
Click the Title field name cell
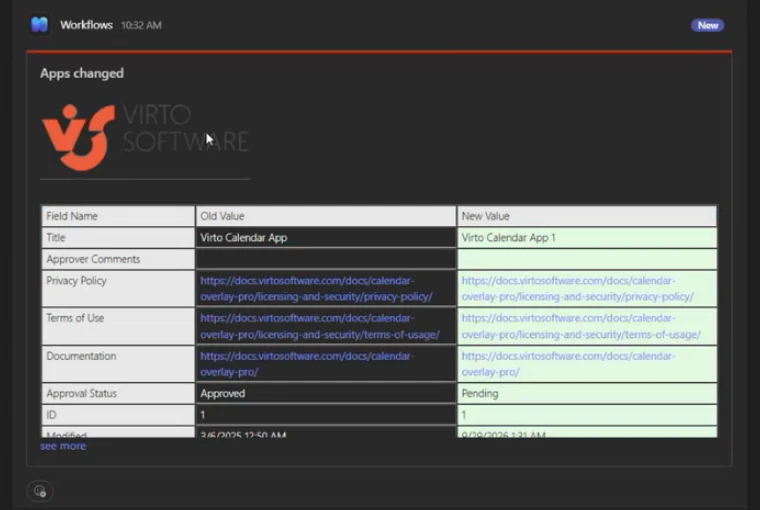point(118,238)
